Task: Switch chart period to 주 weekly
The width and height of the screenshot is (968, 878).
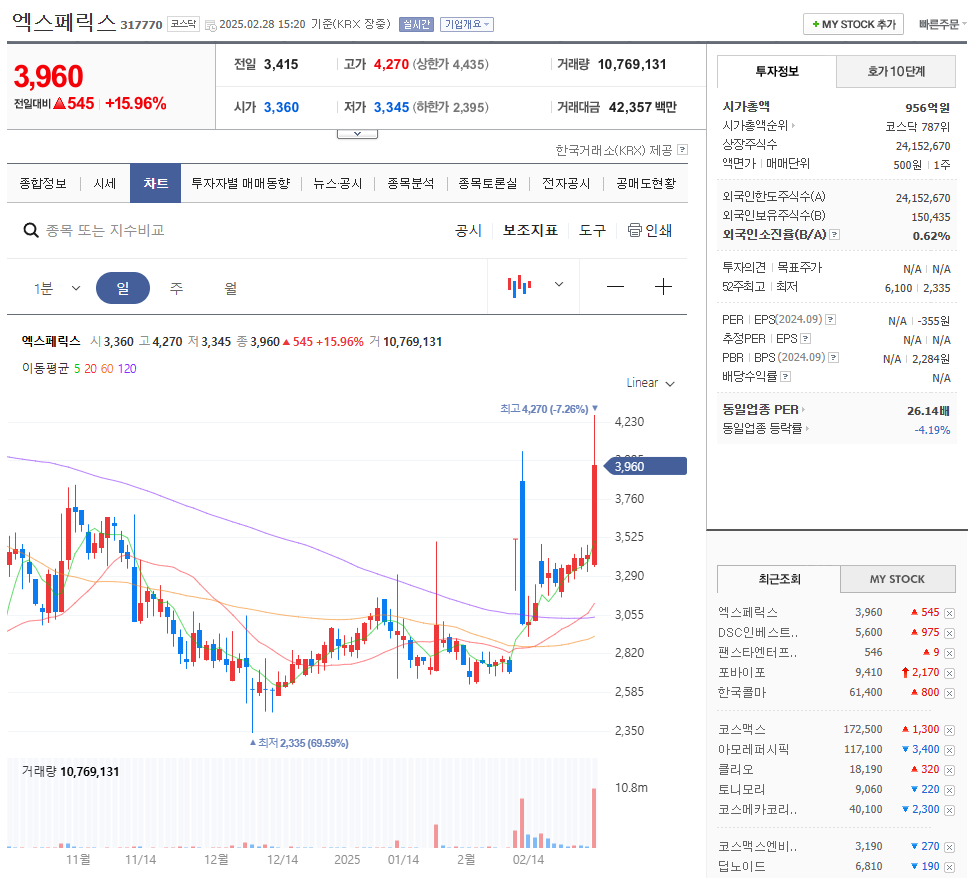Action: (x=177, y=285)
